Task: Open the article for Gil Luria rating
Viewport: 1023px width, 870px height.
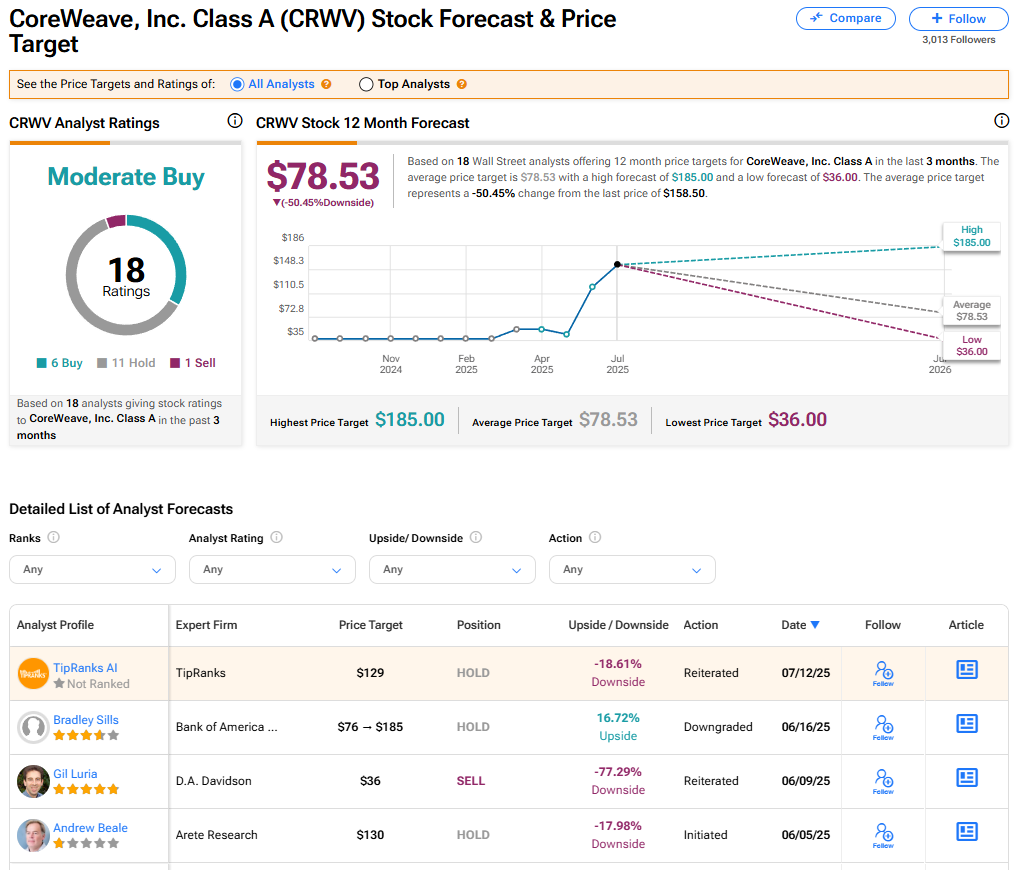Action: pos(967,777)
